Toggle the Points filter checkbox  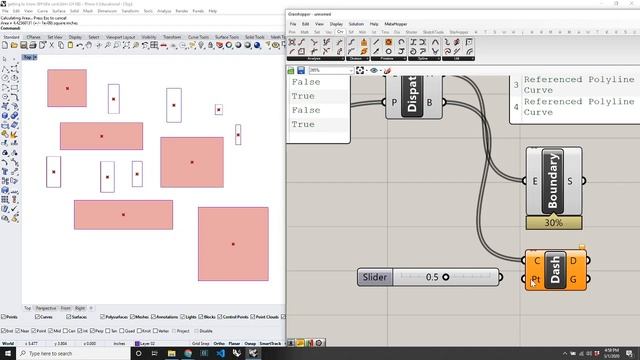[x=3, y=317]
